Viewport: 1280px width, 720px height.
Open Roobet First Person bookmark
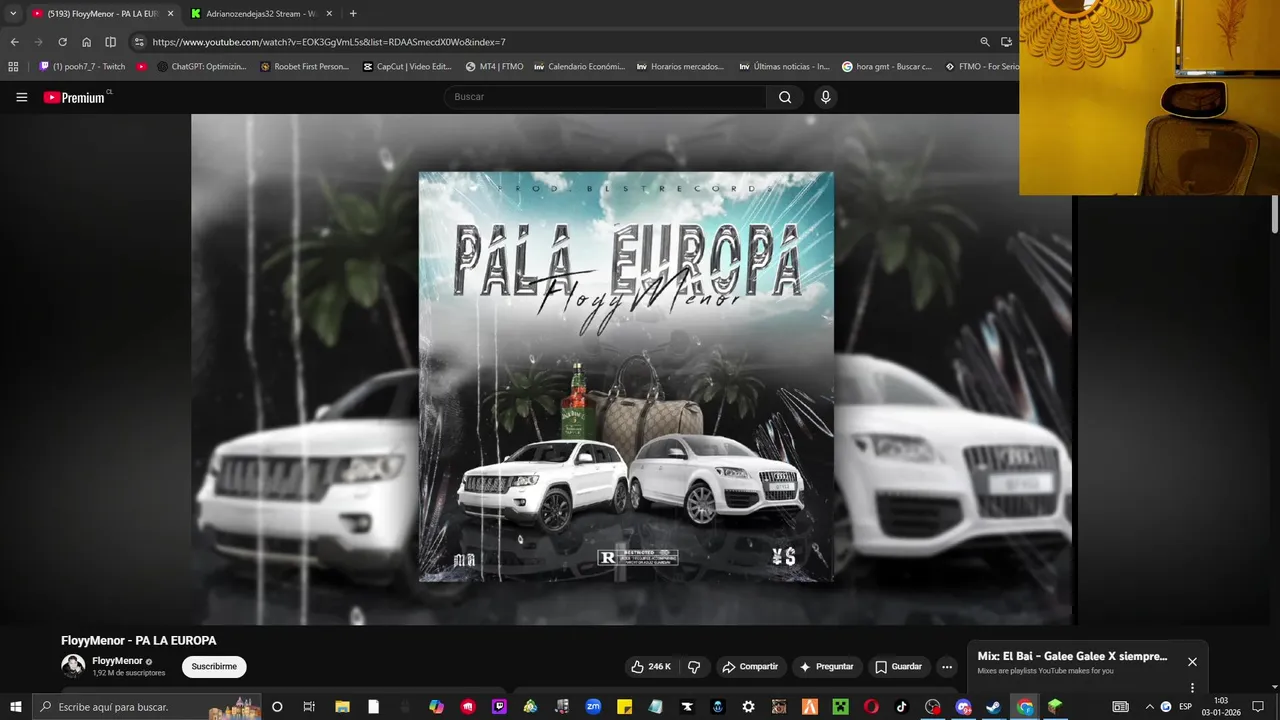[x=305, y=67]
